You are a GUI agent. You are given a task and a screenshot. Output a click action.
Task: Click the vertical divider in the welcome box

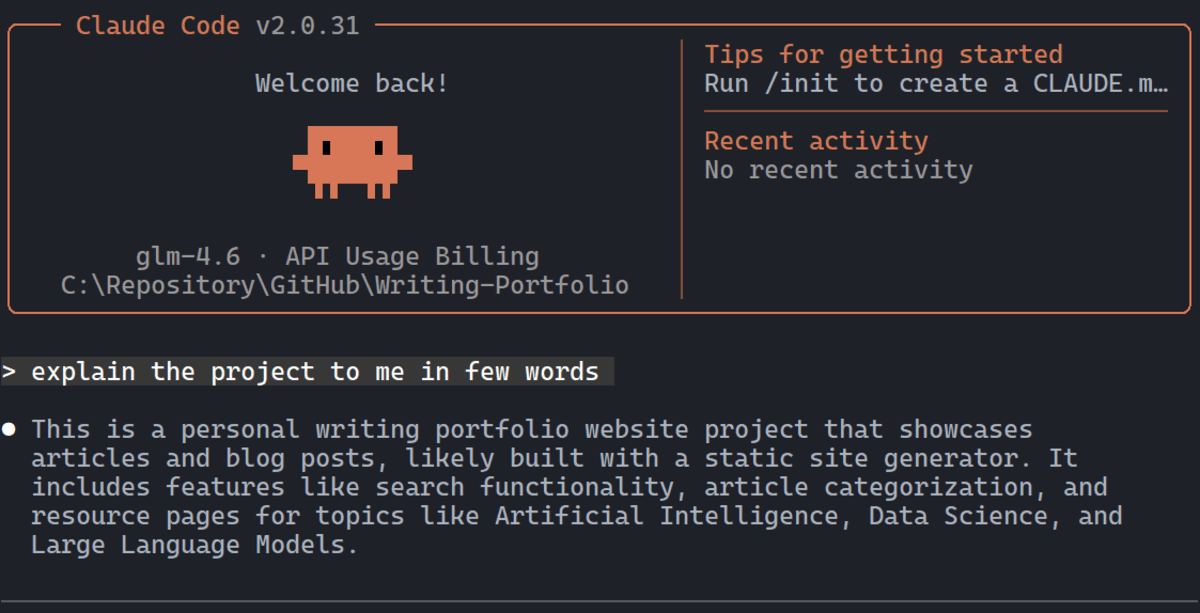tap(682, 170)
